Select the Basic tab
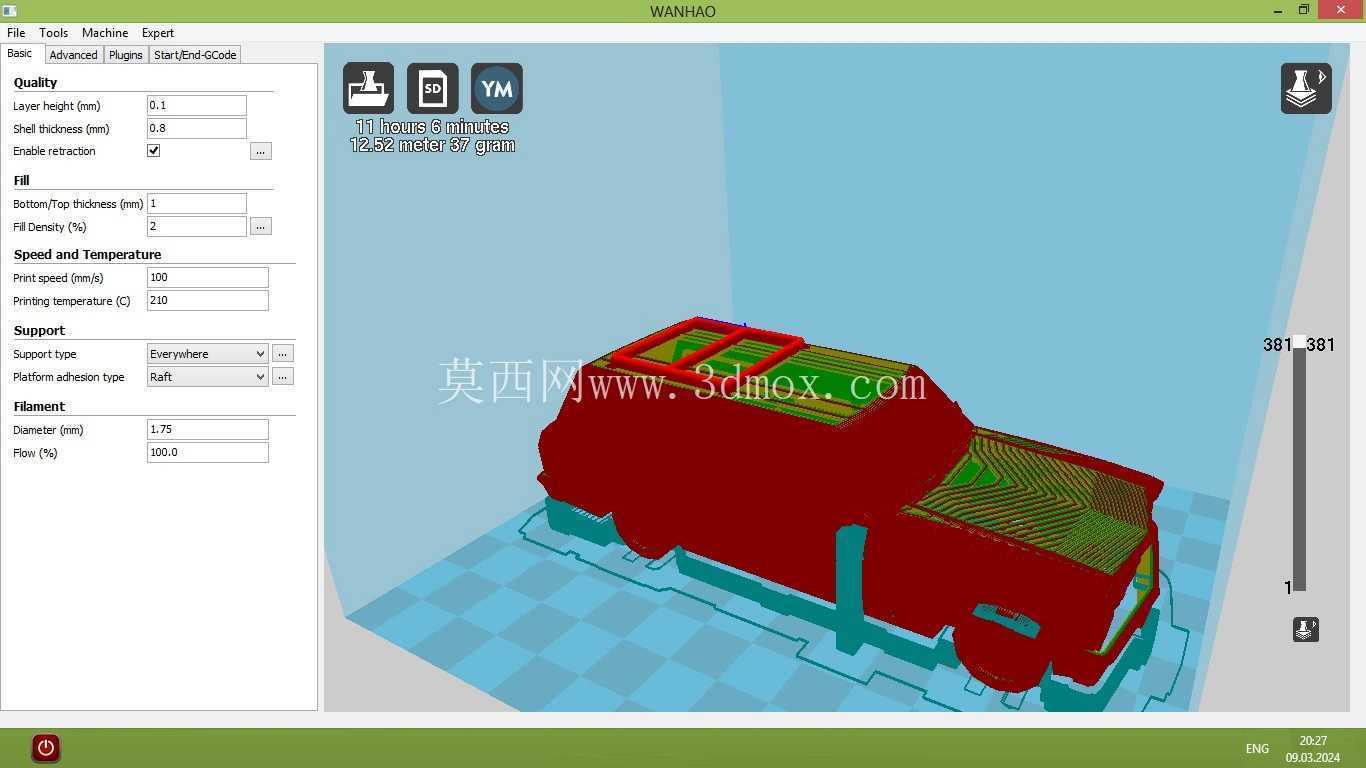Viewport: 1366px width, 768px height. tap(20, 54)
